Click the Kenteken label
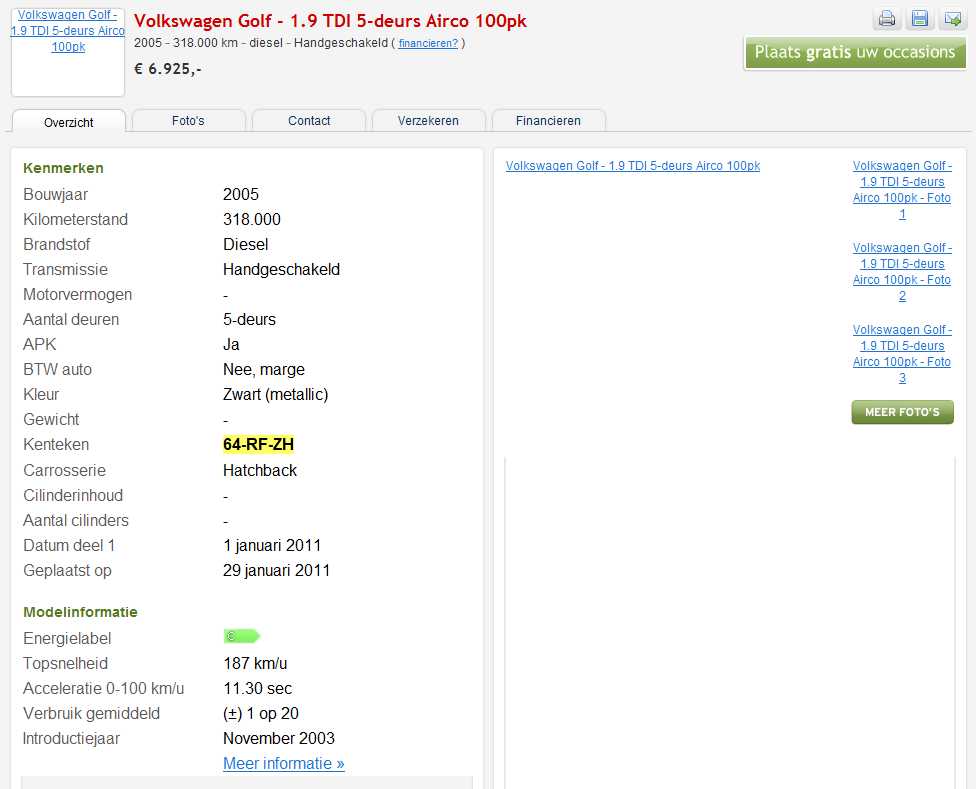 [x=56, y=444]
